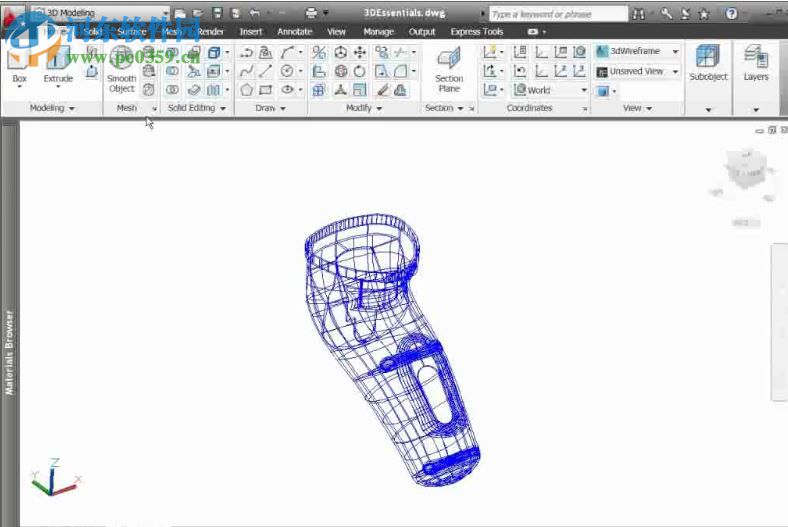Click the Extrude tool button

(58, 65)
